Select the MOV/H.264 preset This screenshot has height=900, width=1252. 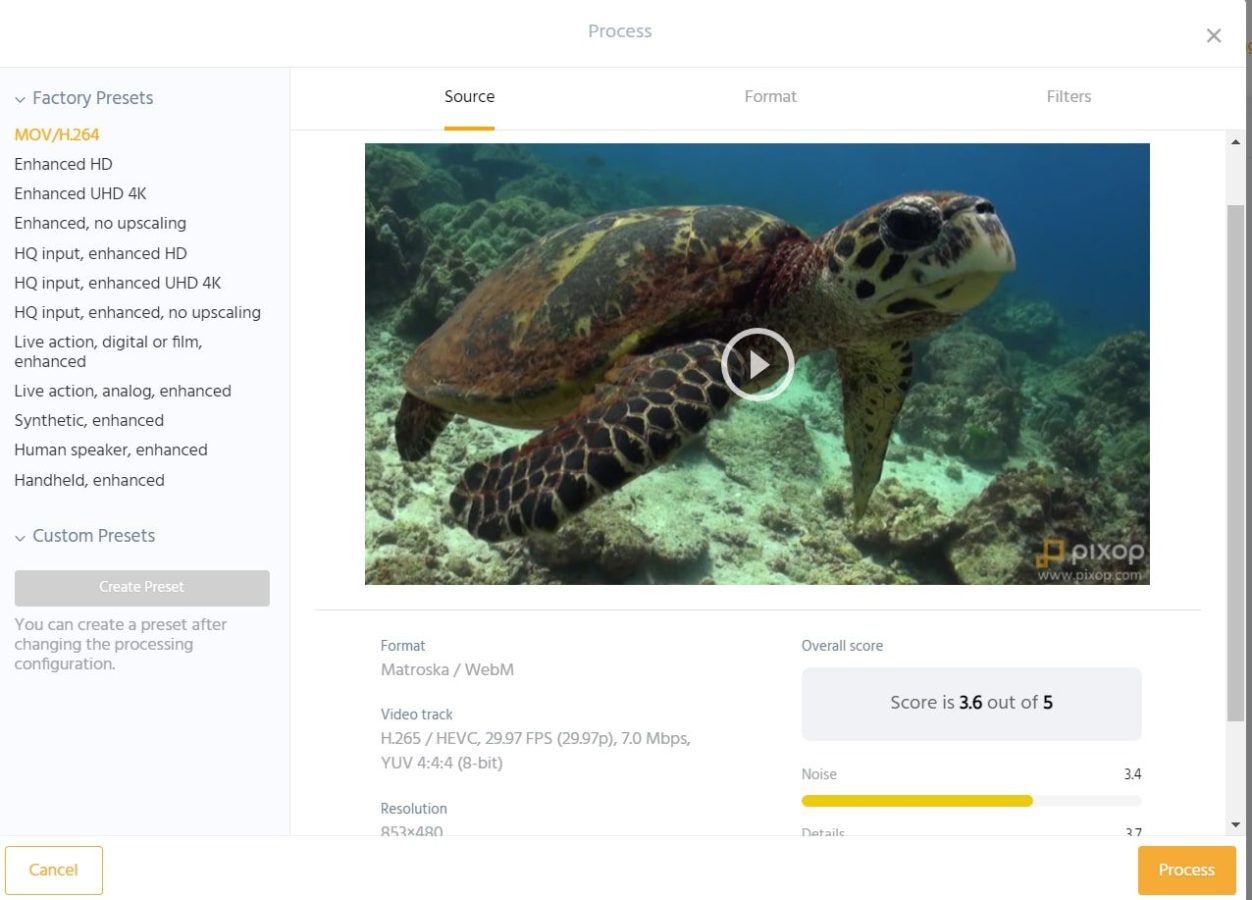tap(56, 134)
